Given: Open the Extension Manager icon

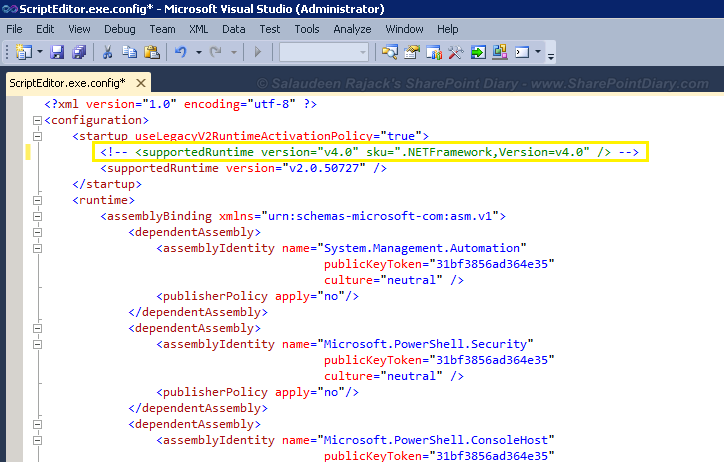Looking at the screenshot, I should click(x=500, y=52).
